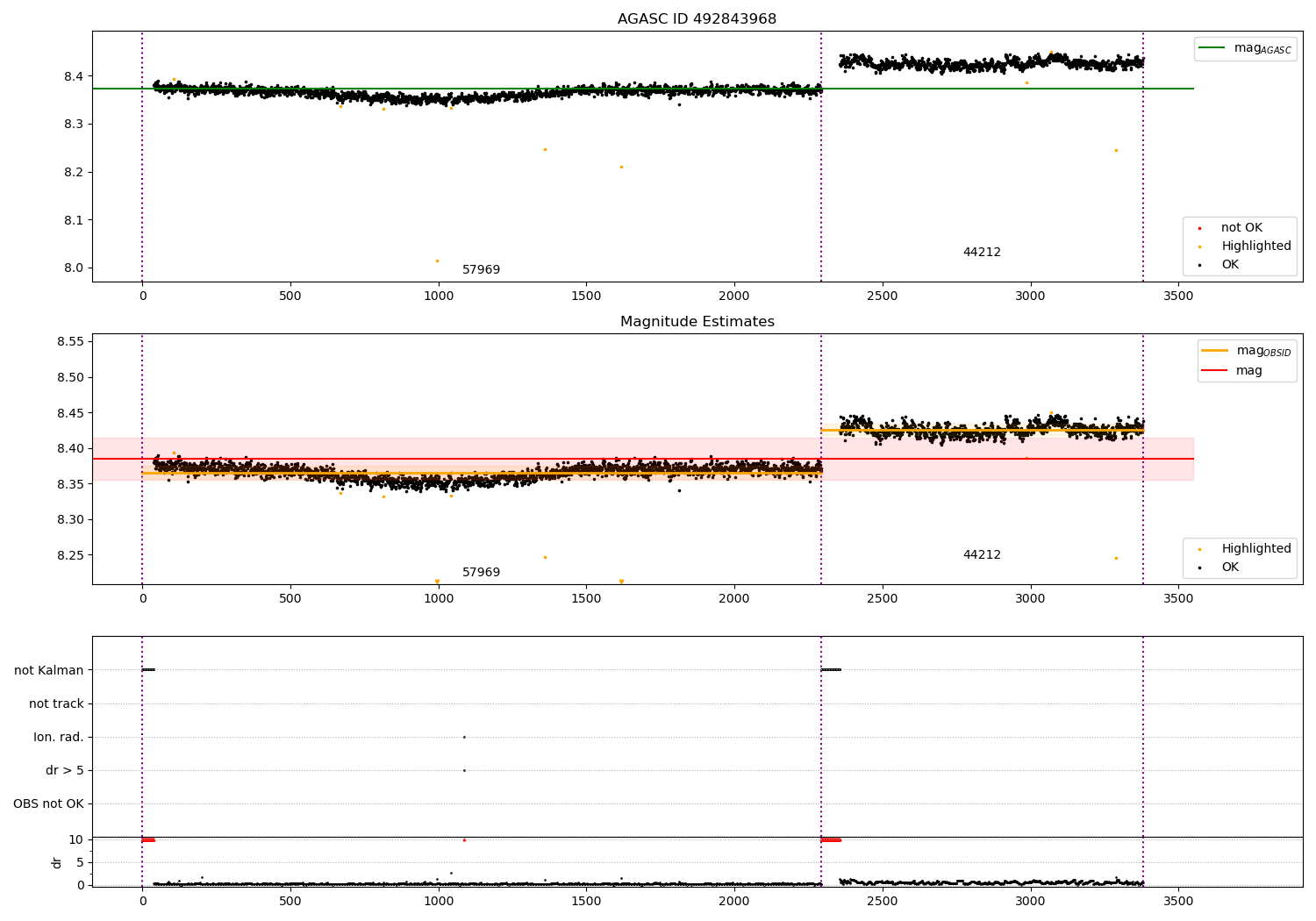Screen dimensions: 1316x921
Task: Click x-axis tick '2500' under Magnitude Estimates plot
Action: 882,598
